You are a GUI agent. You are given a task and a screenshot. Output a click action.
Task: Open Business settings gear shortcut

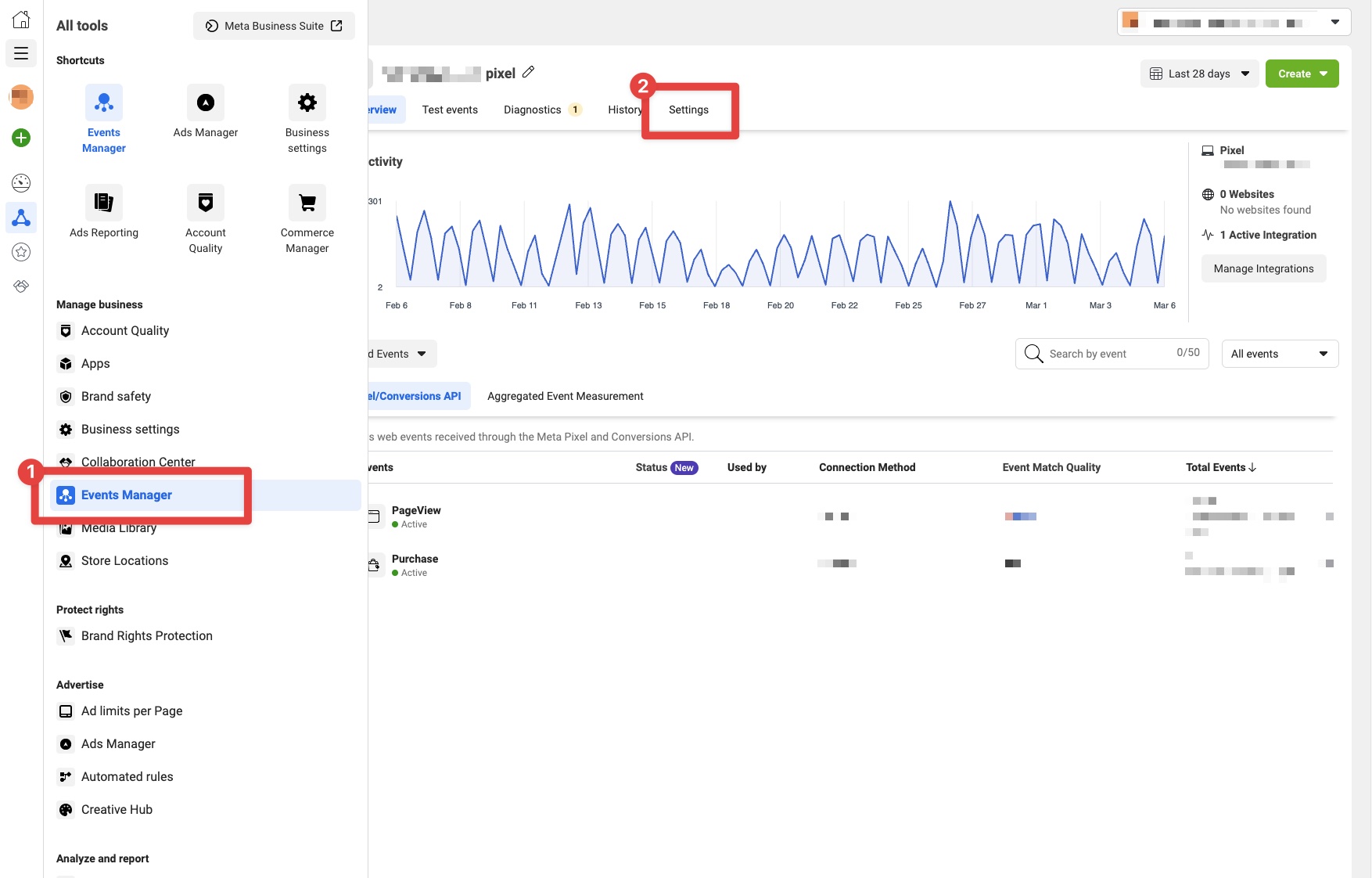click(x=307, y=103)
